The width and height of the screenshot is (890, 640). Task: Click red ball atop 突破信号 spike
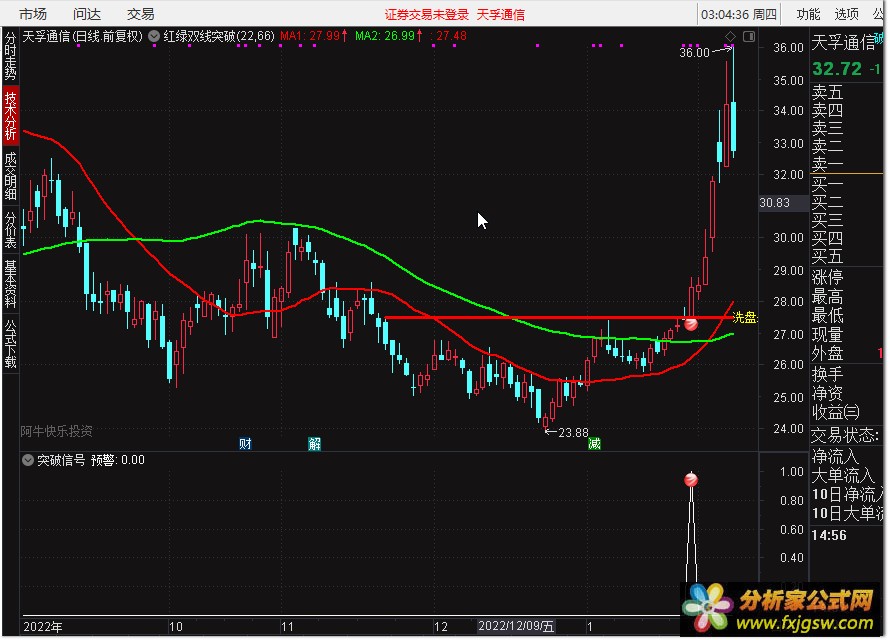click(691, 480)
